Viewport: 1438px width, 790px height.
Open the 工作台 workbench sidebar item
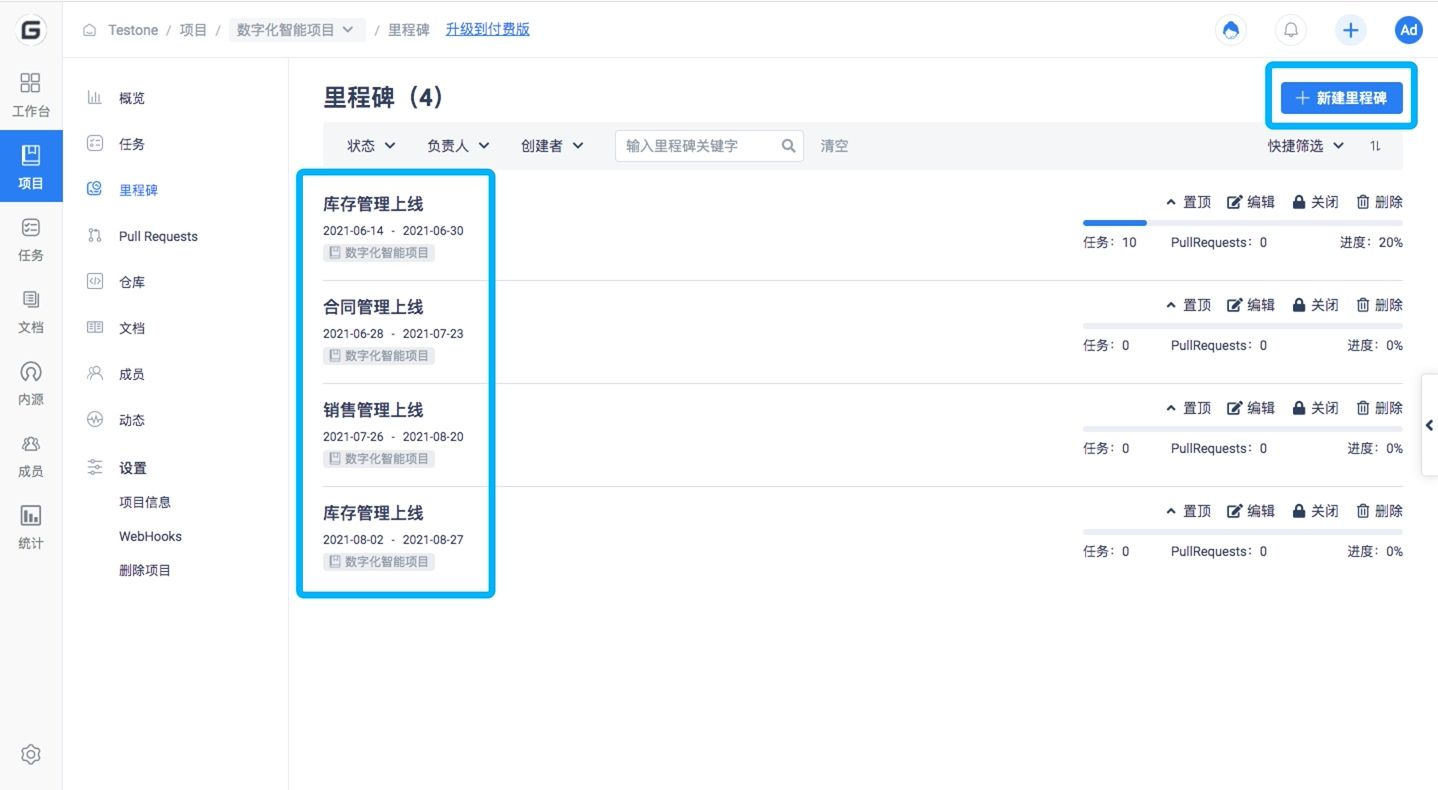(x=31, y=95)
